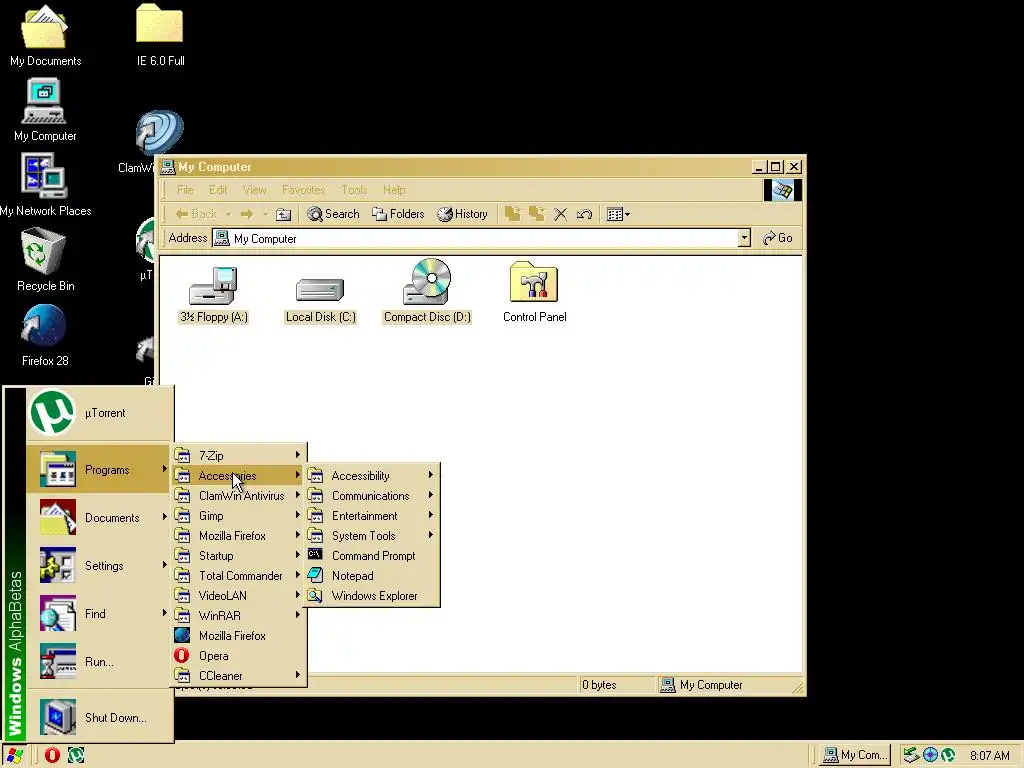Click the Move To toolbar icon
This screenshot has height=768, width=1024.
(x=513, y=214)
